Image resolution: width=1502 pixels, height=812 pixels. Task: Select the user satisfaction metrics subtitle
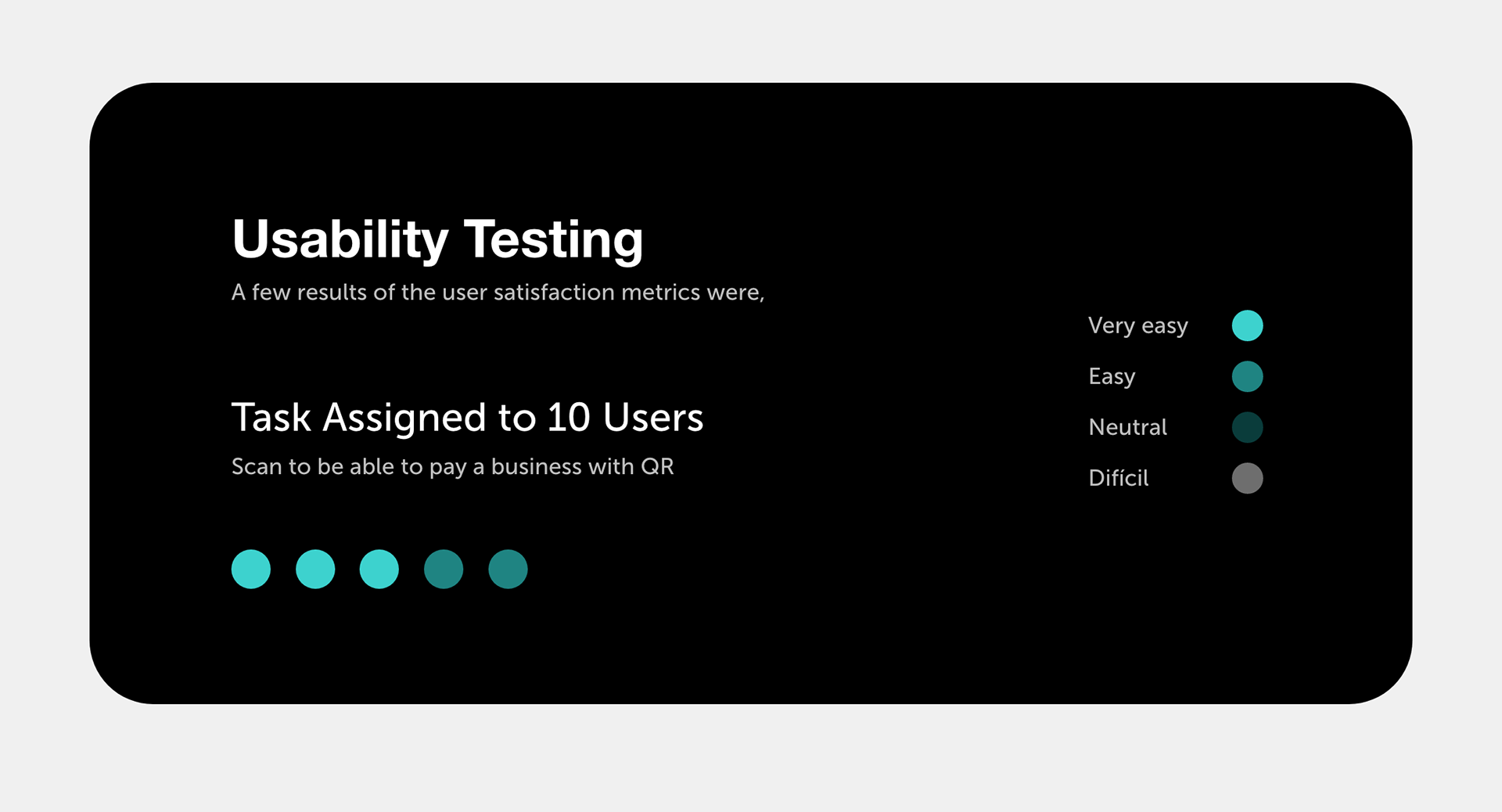pyautogui.click(x=498, y=293)
